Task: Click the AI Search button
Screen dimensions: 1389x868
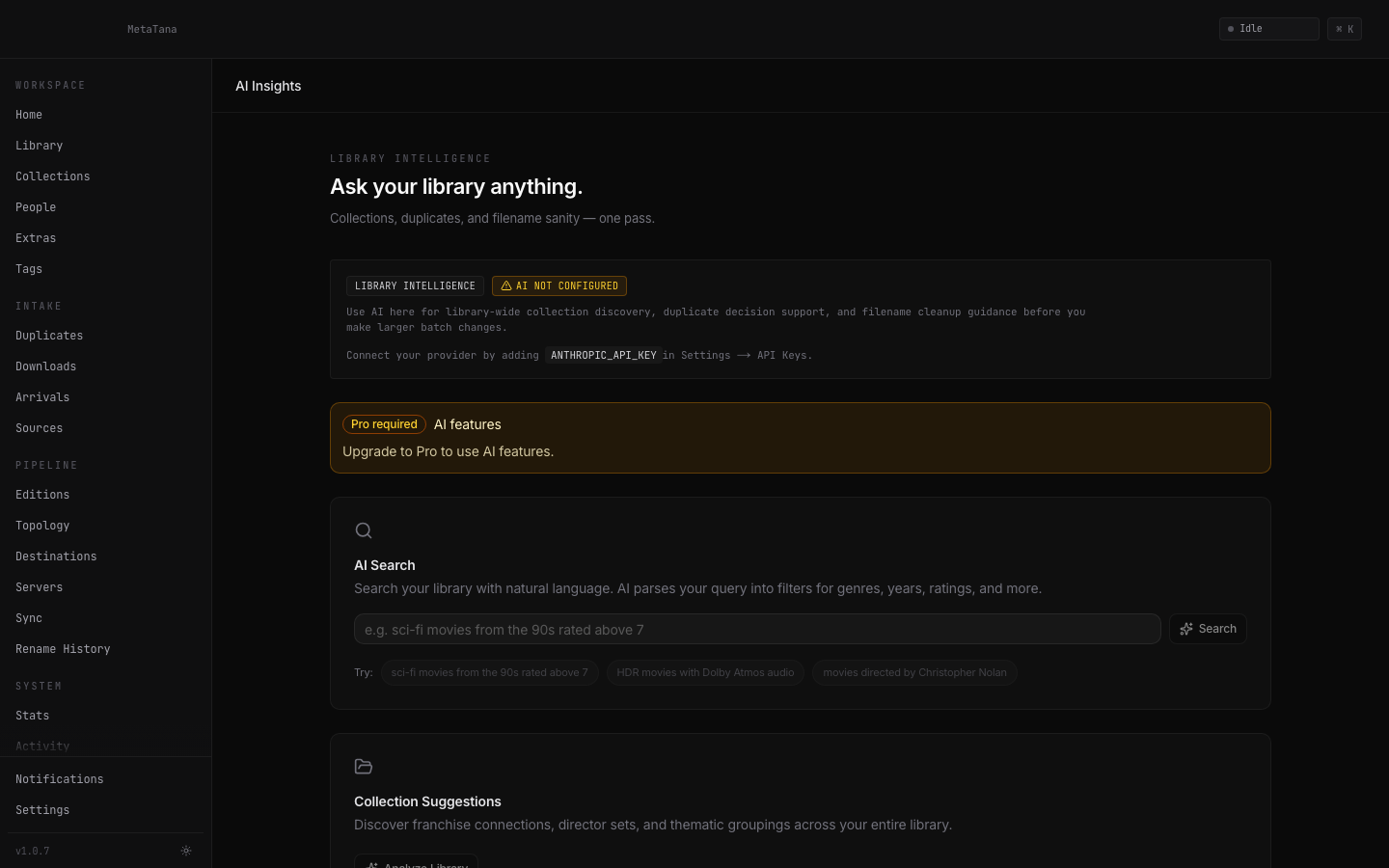Action: pyautogui.click(x=1208, y=629)
